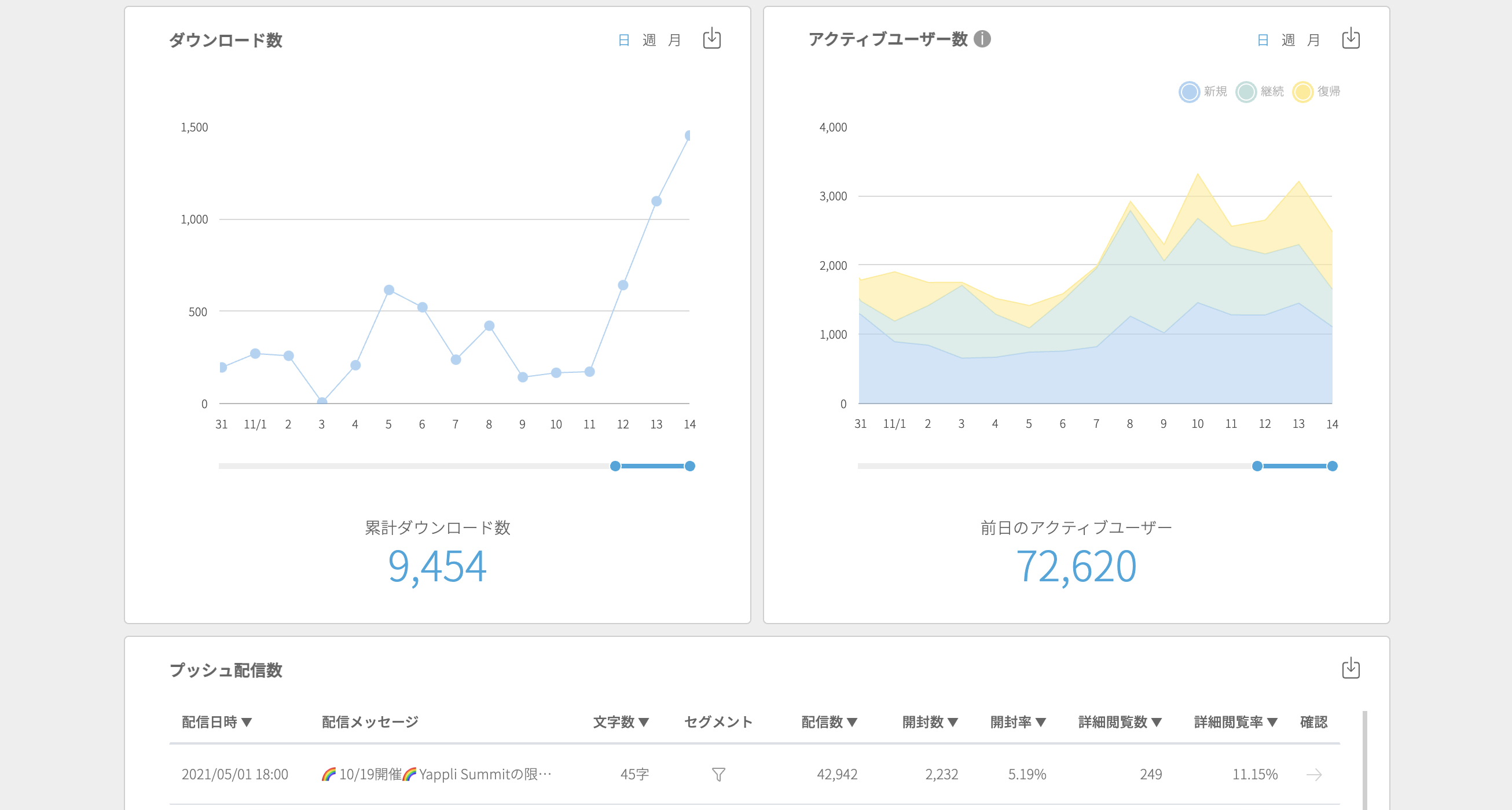Click left handle of download chart range slider

click(x=615, y=466)
